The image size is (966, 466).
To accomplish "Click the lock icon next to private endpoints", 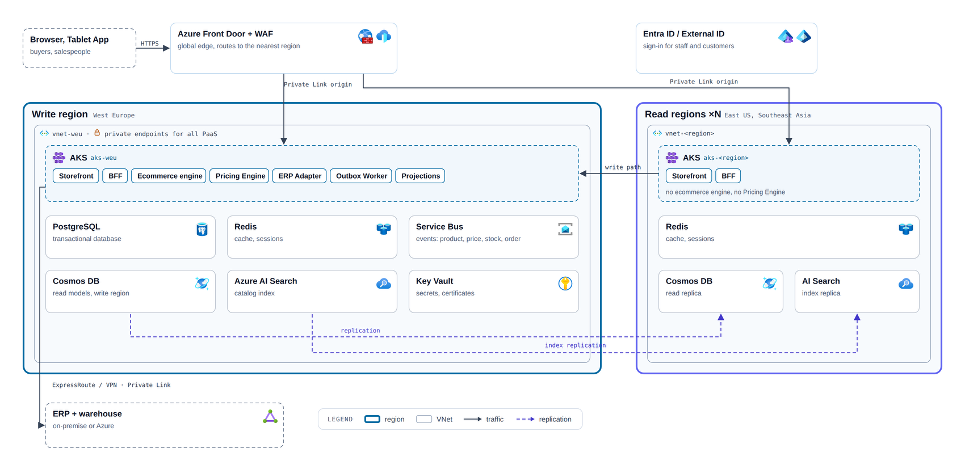I will point(97,133).
